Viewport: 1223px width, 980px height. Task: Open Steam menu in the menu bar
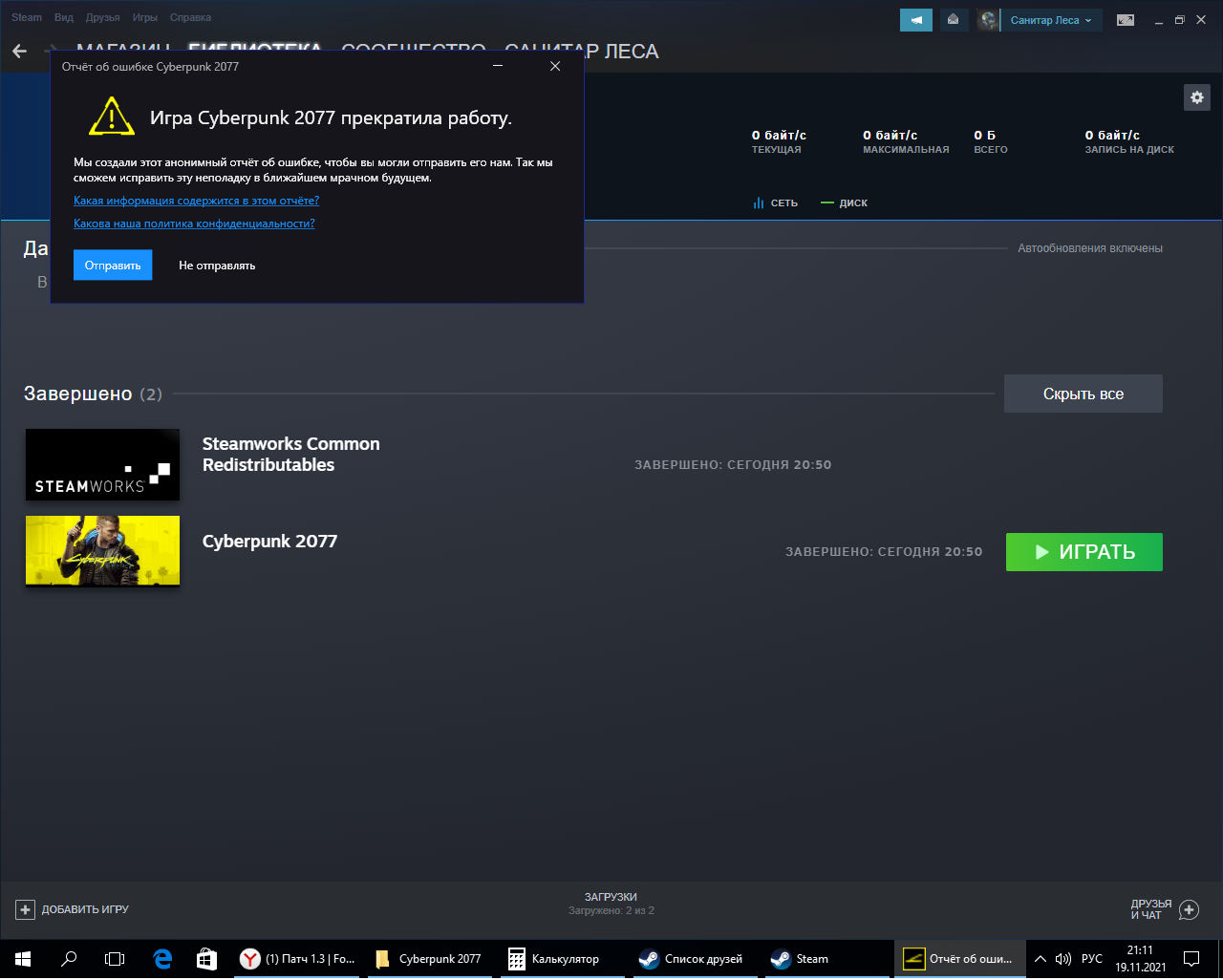pyautogui.click(x=27, y=17)
